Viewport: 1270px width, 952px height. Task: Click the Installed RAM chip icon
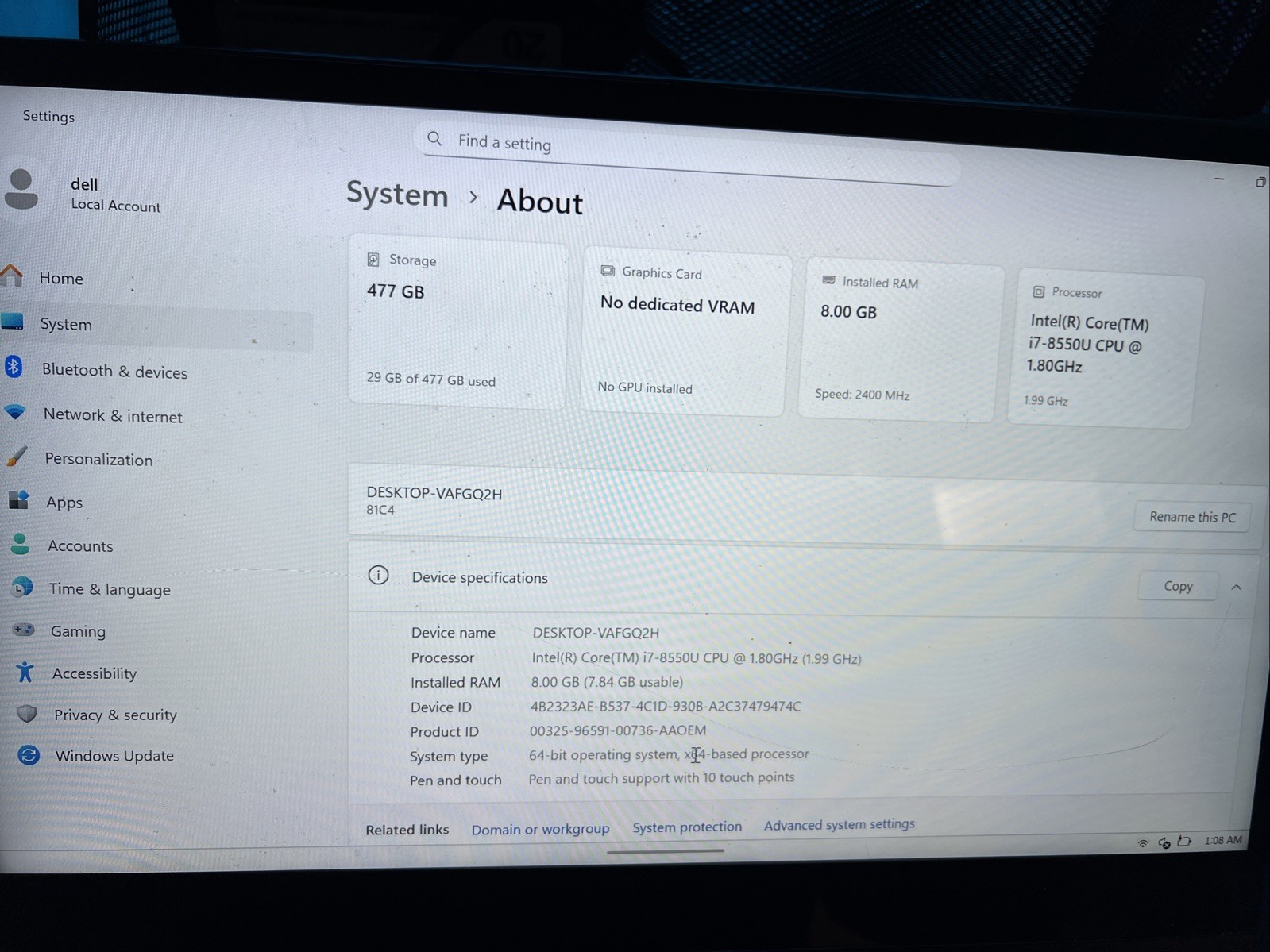(828, 280)
